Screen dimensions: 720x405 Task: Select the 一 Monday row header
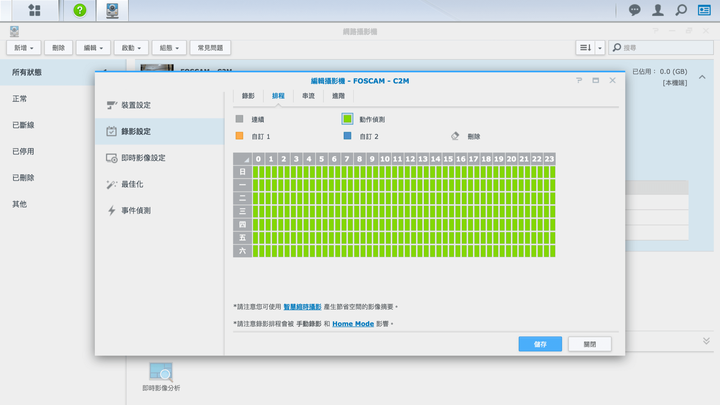coord(242,185)
